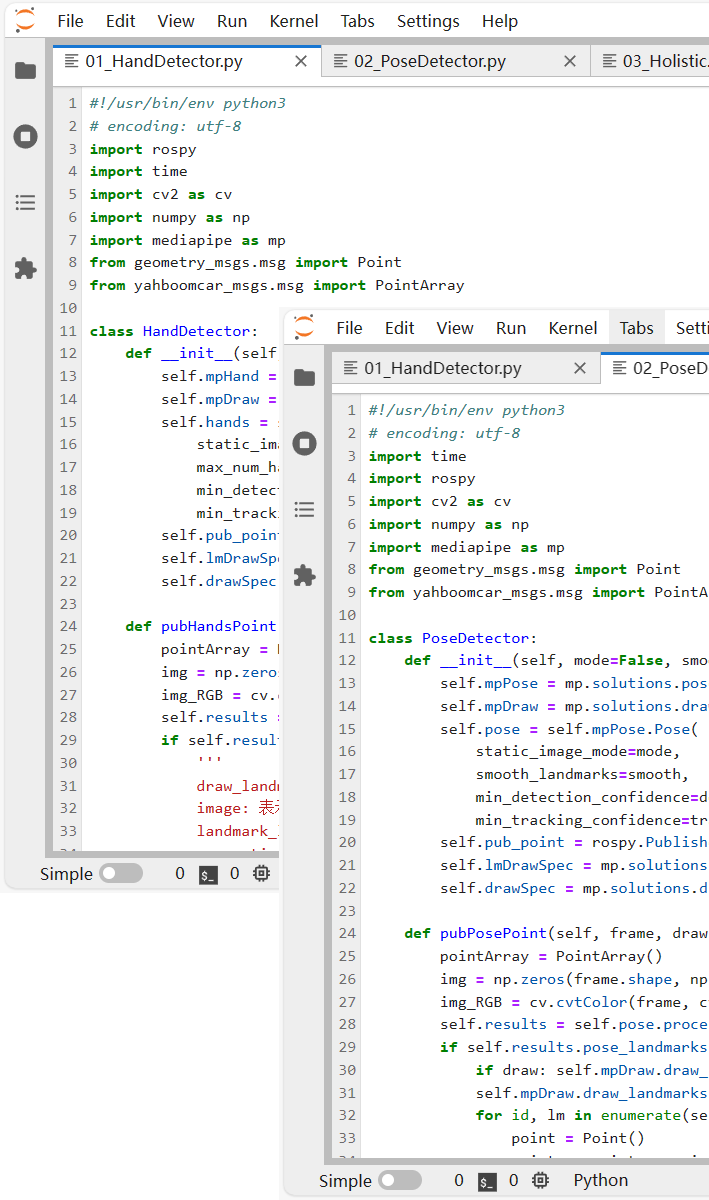Open Tabs menu in back window
Image resolution: width=709 pixels, height=1200 pixels.
click(x=358, y=21)
